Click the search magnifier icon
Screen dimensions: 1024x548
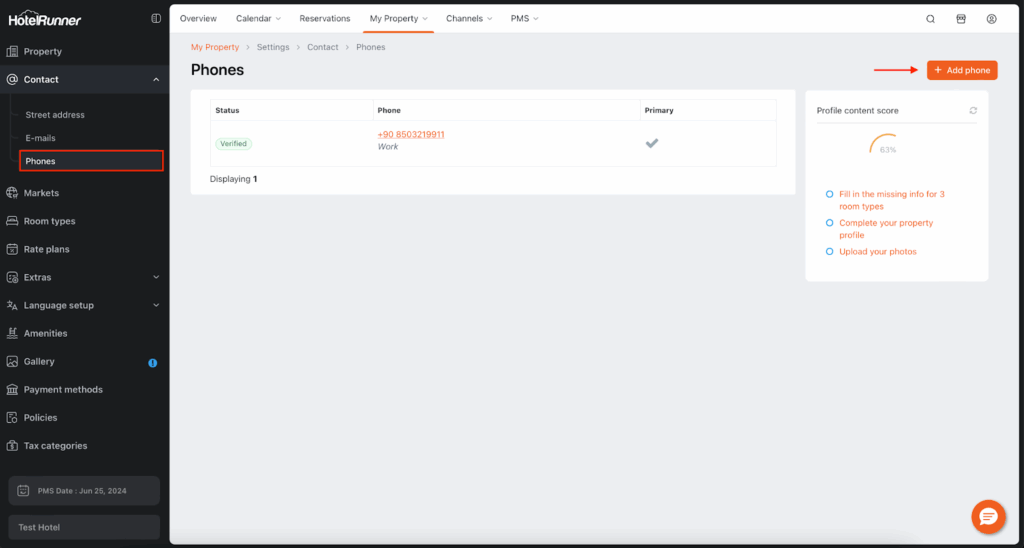pyautogui.click(x=930, y=19)
